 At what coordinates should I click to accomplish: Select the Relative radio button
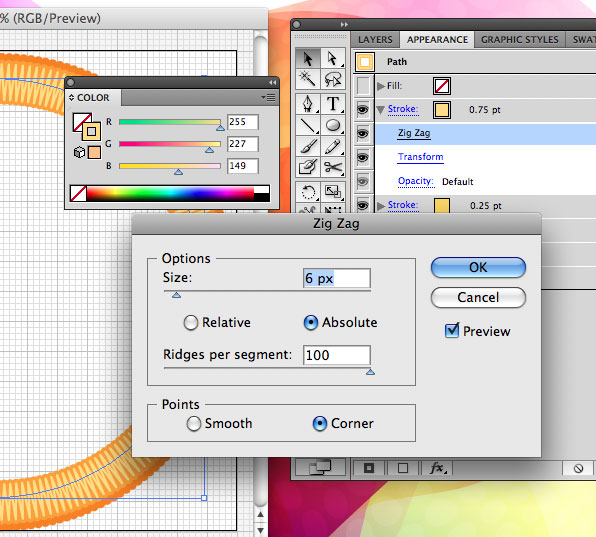pos(190,323)
